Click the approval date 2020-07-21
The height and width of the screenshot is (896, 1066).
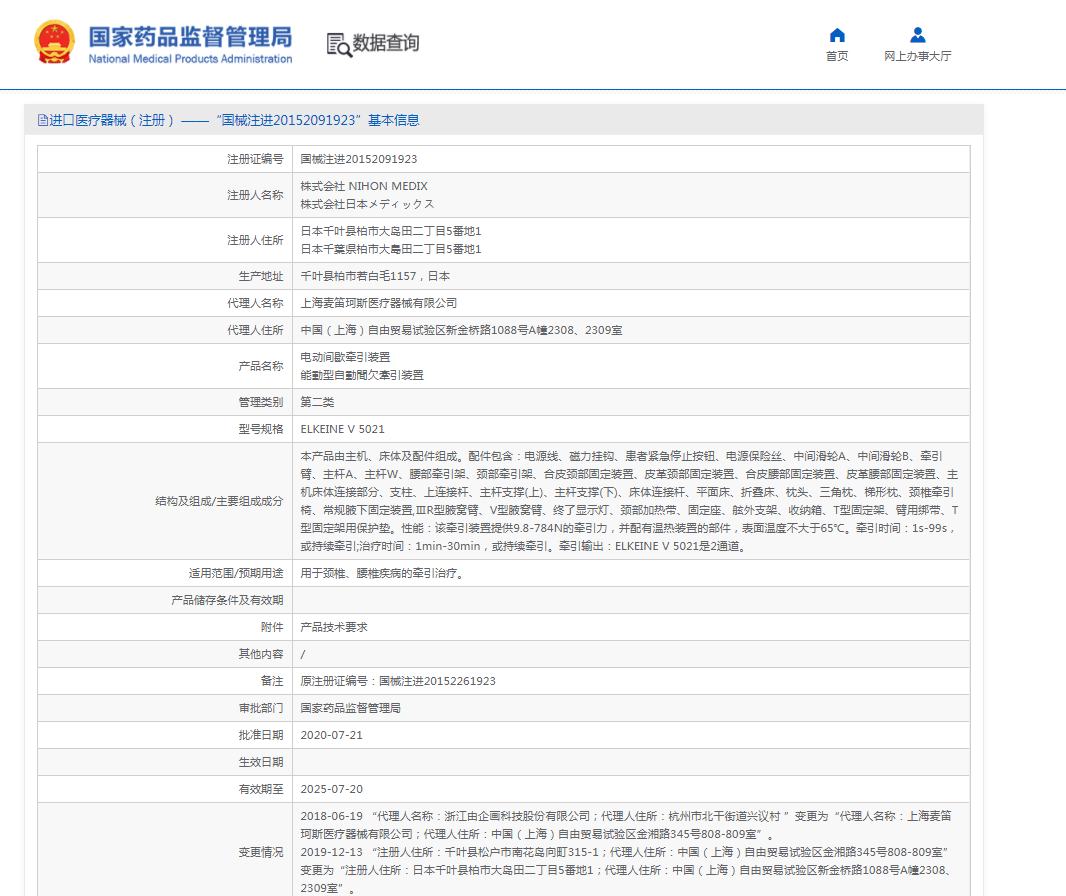(x=331, y=735)
